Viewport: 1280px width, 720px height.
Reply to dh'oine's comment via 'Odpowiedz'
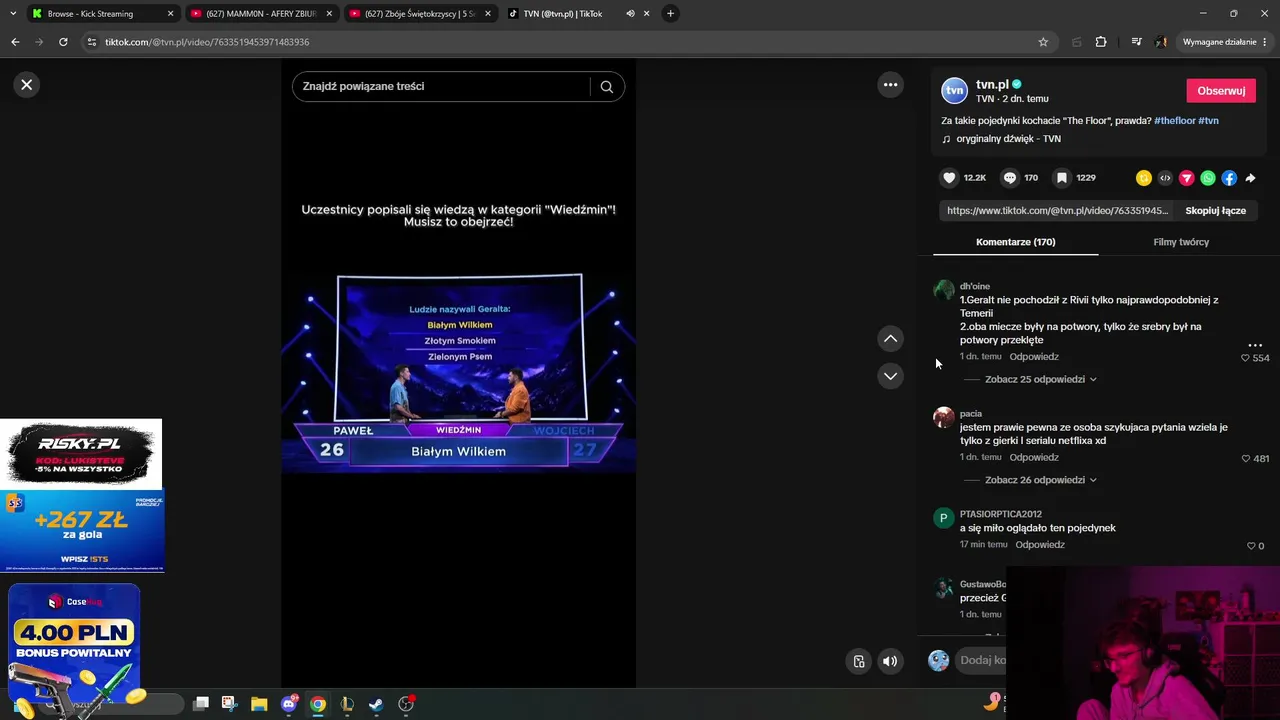(1034, 357)
